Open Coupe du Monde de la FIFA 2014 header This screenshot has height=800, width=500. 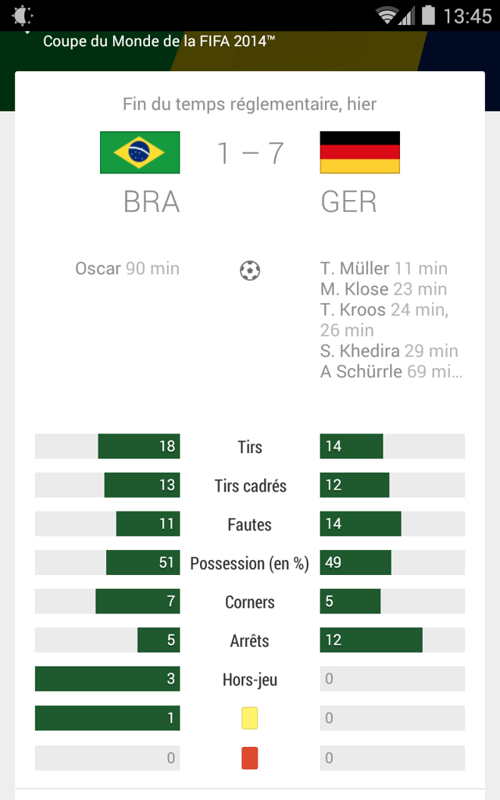click(159, 41)
